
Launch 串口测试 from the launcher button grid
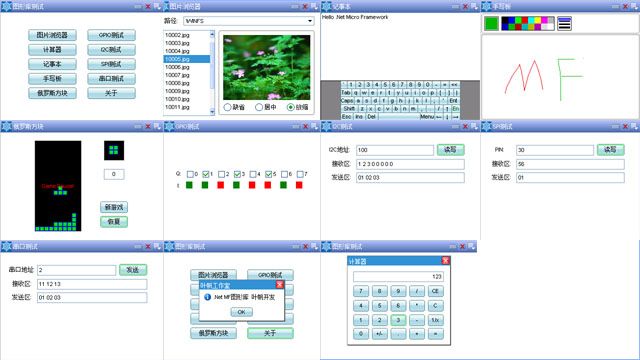tap(111, 78)
